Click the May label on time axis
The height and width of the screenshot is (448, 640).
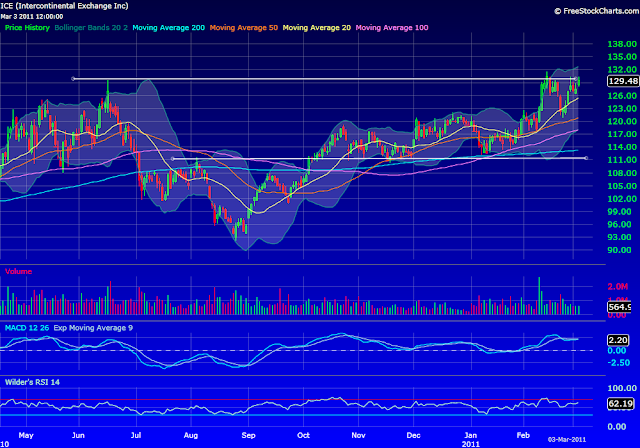(26, 435)
